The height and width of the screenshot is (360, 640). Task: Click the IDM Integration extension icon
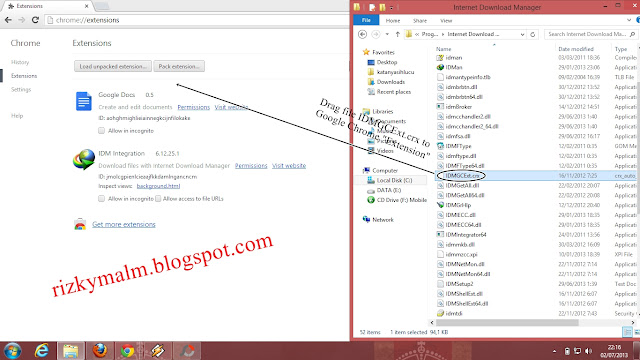pos(84,160)
